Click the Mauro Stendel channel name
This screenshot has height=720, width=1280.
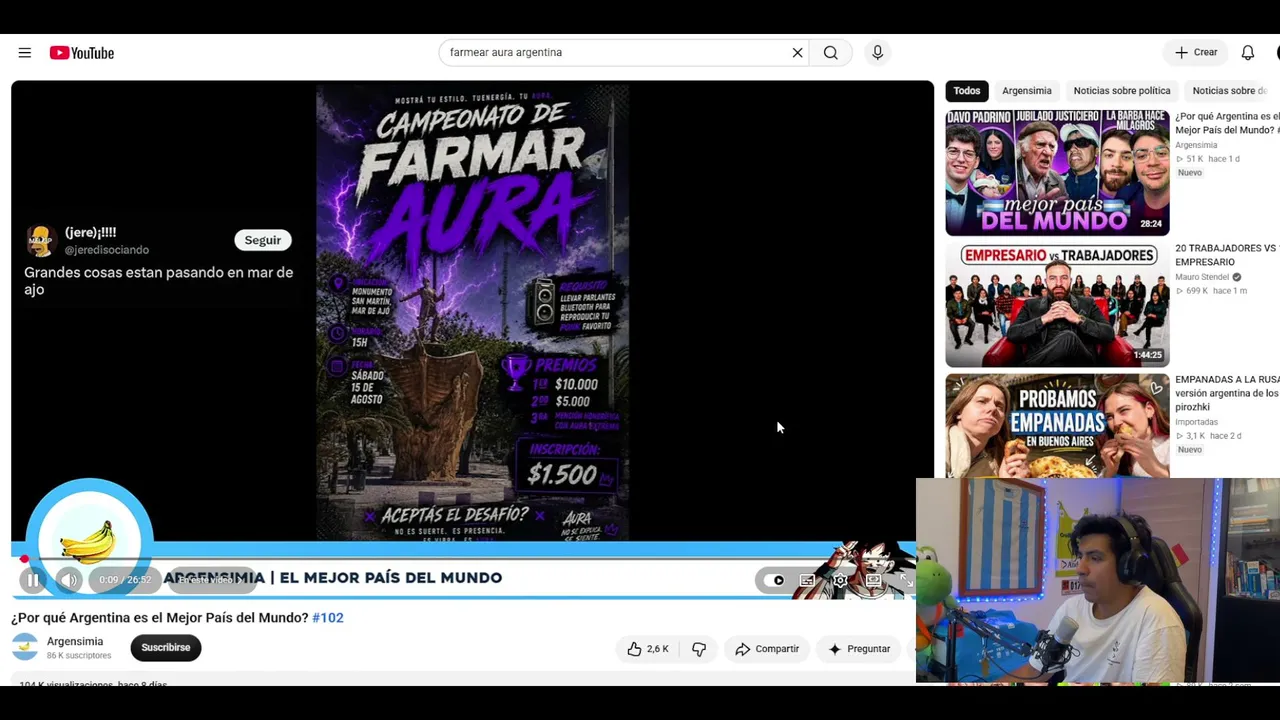(x=1202, y=277)
